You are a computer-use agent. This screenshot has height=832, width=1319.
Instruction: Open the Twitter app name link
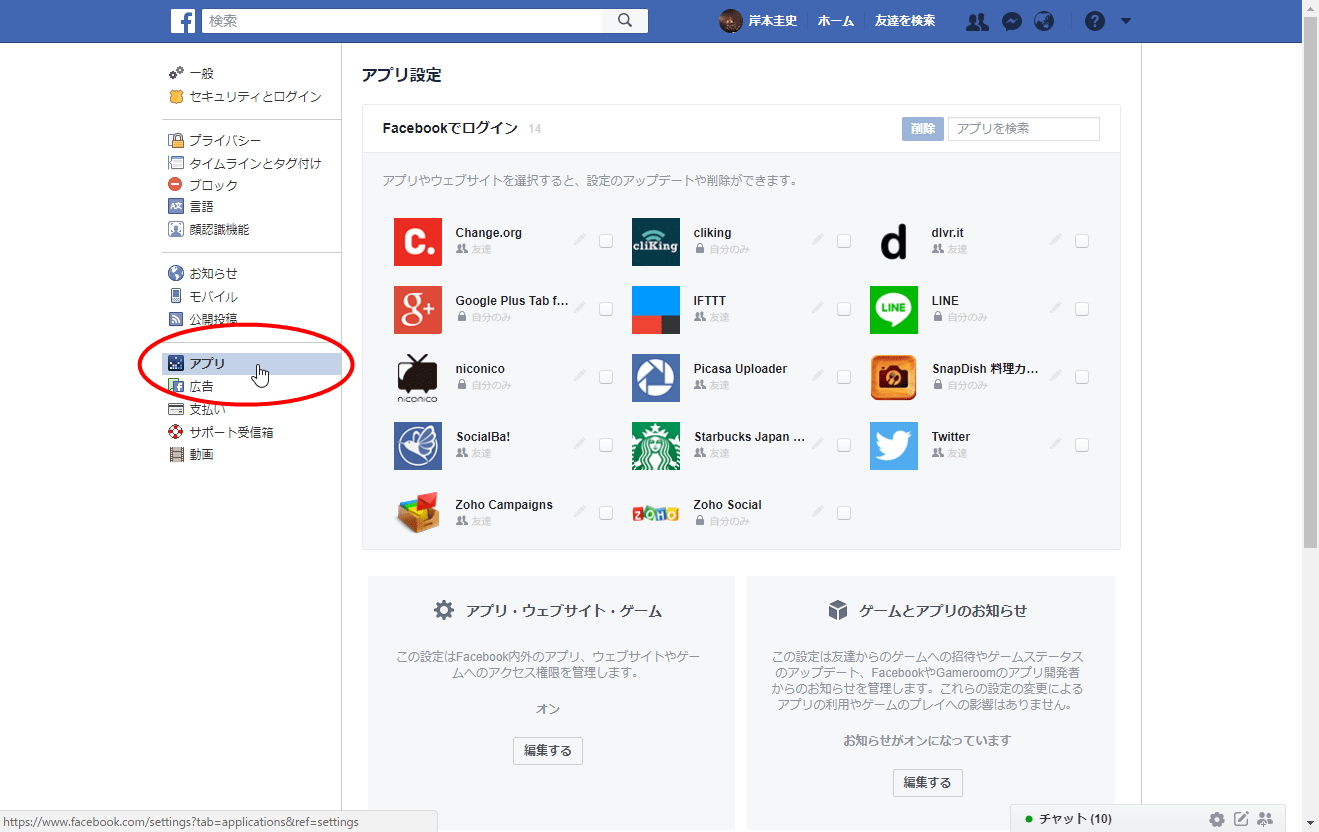coord(951,437)
